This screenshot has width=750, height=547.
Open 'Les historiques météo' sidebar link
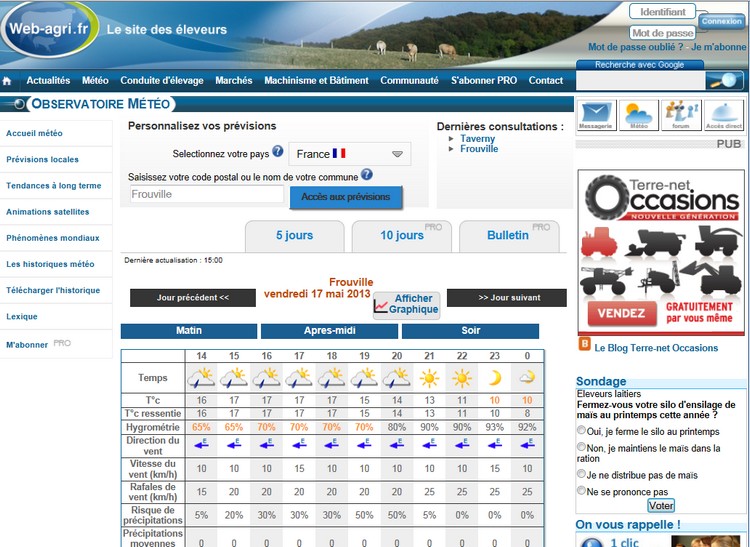(x=50, y=264)
